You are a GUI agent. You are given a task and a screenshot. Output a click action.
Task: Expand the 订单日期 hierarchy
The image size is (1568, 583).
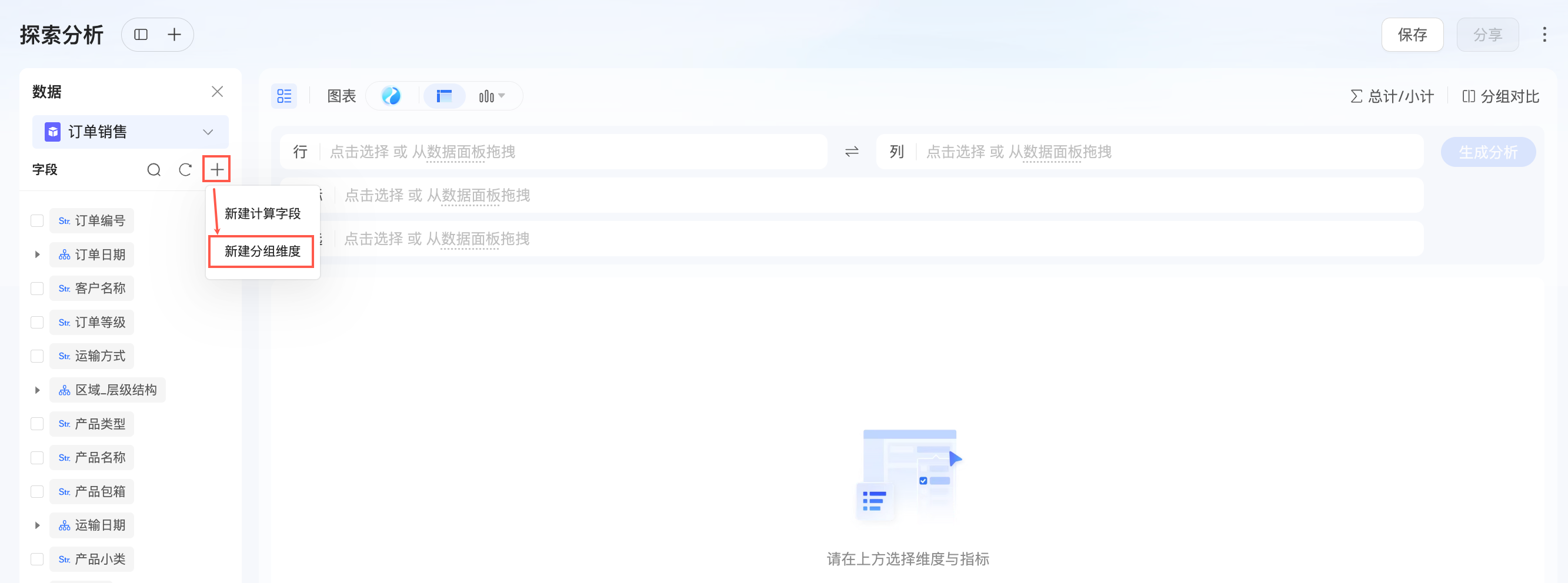click(x=37, y=254)
